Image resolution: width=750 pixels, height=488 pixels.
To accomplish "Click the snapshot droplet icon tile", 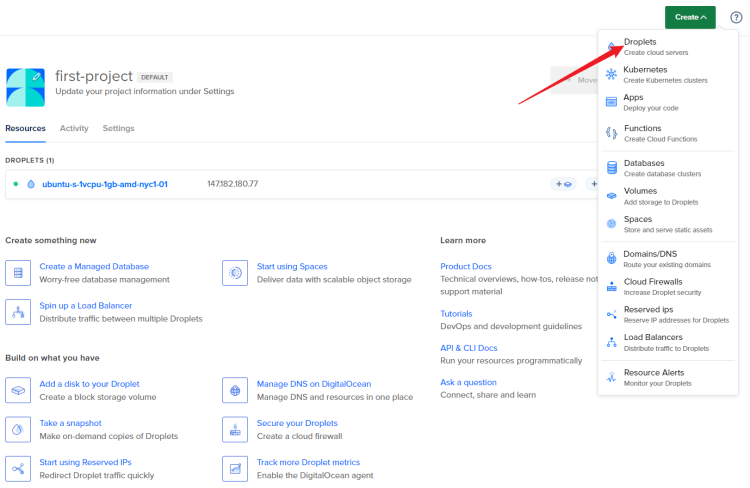I will point(18,430).
